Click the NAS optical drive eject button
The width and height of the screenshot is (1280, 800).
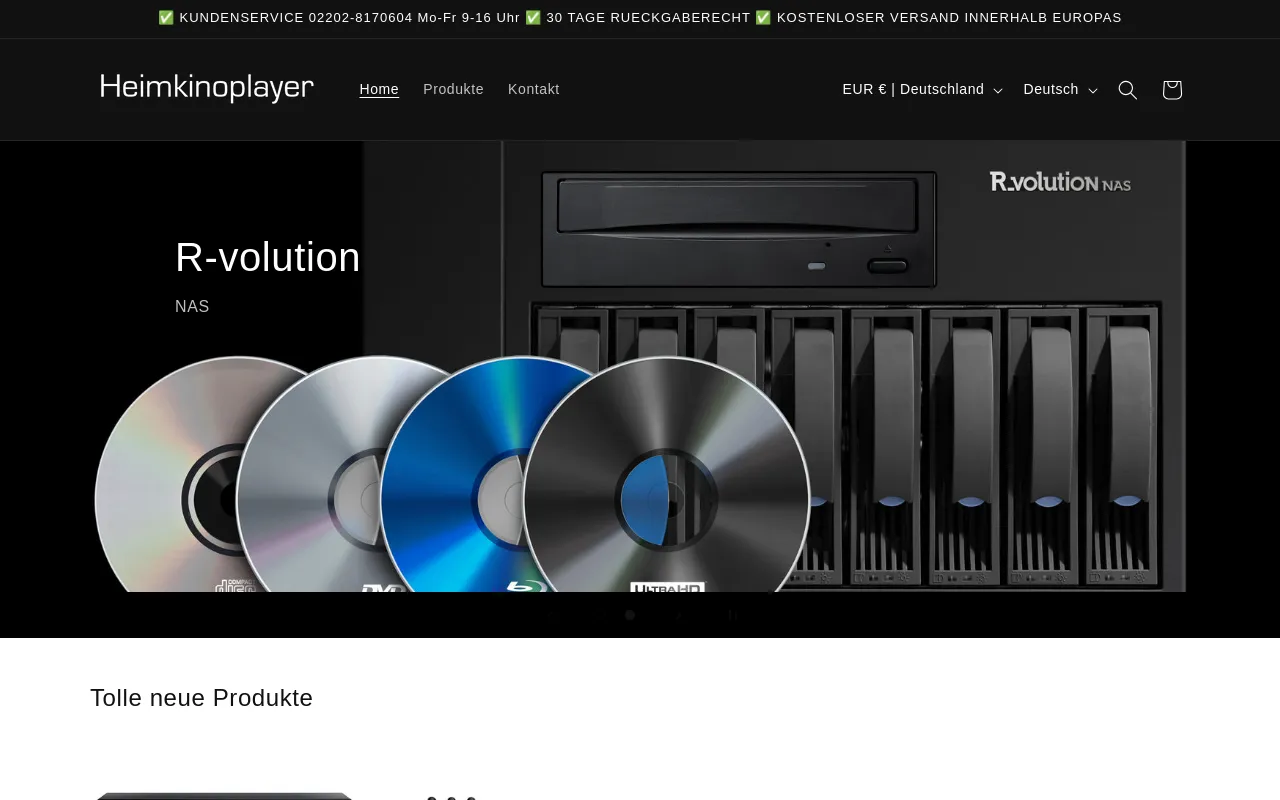pos(887,266)
